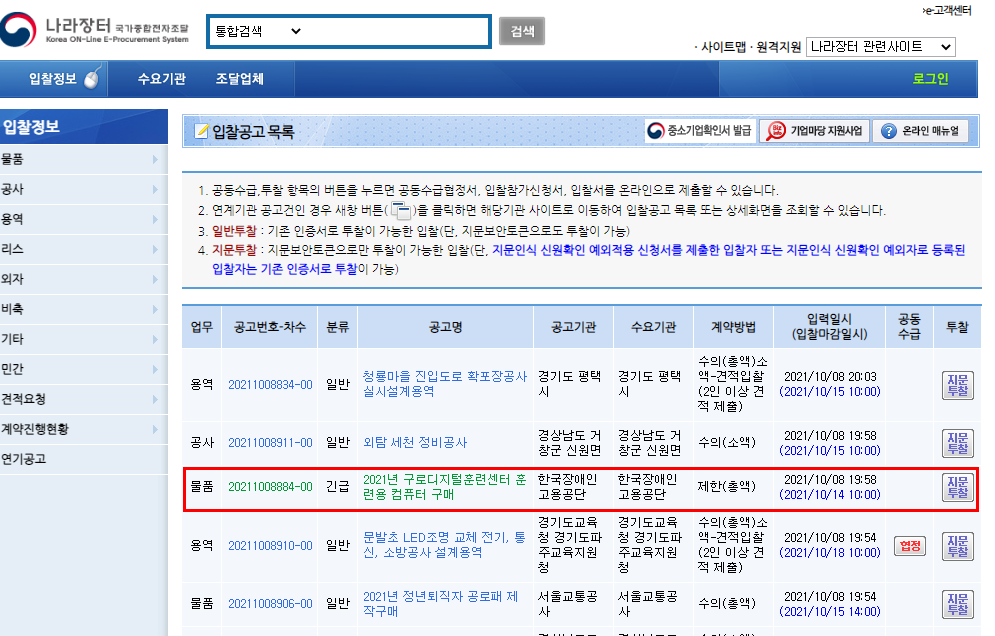
Task: Click the 기업마당 지원사업 button
Action: (815, 131)
